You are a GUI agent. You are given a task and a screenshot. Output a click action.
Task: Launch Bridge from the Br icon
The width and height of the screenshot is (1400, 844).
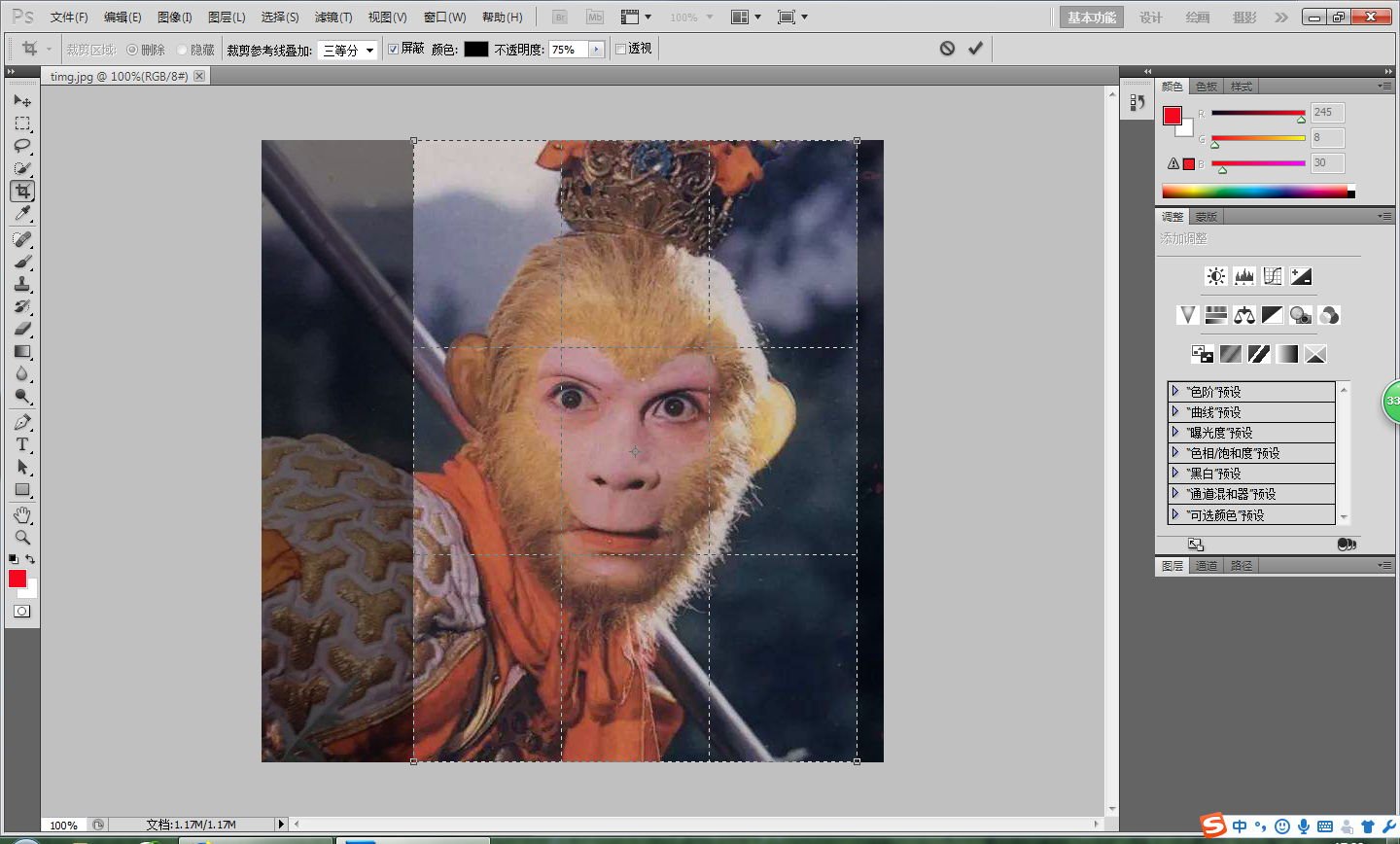pyautogui.click(x=559, y=17)
